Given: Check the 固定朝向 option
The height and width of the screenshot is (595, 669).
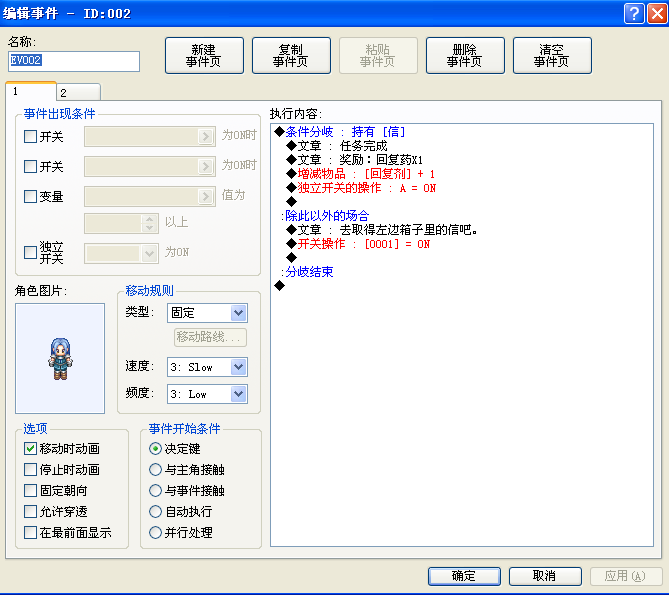Looking at the screenshot, I should [x=30, y=491].
